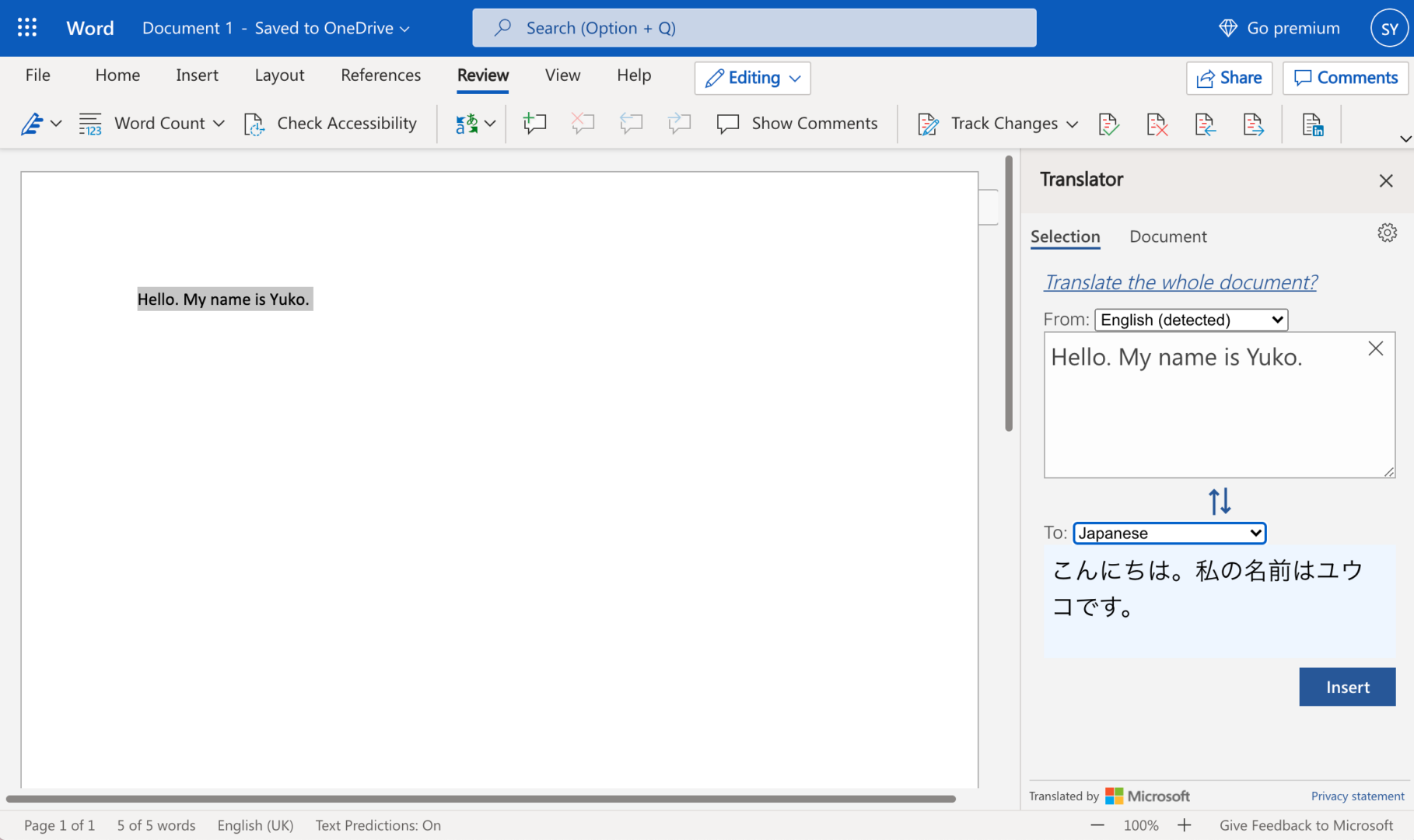This screenshot has width=1414, height=840.
Task: Click in the search box
Action: pos(754,28)
